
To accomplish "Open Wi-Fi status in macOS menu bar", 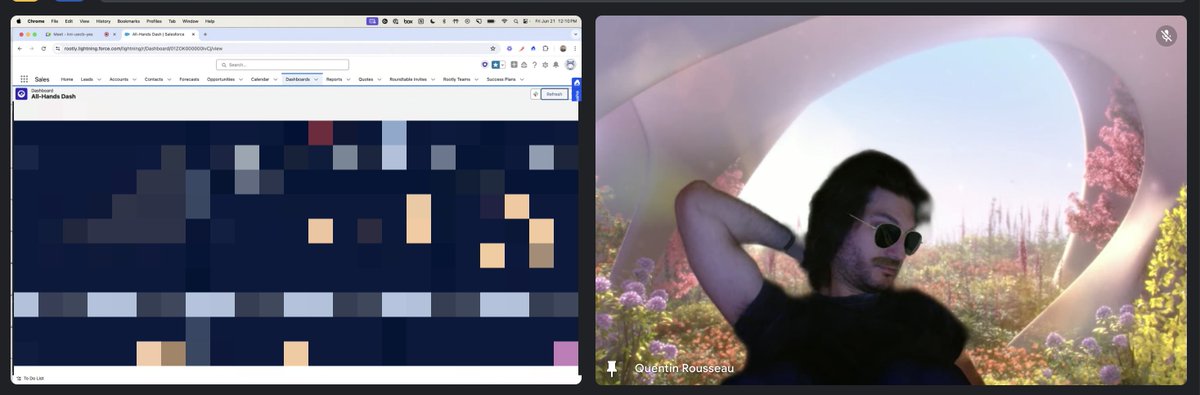I will [x=504, y=21].
